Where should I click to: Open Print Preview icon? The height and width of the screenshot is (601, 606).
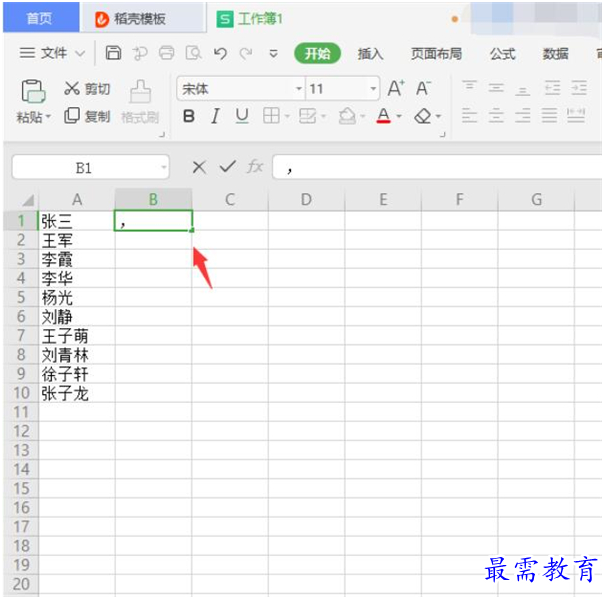click(194, 53)
